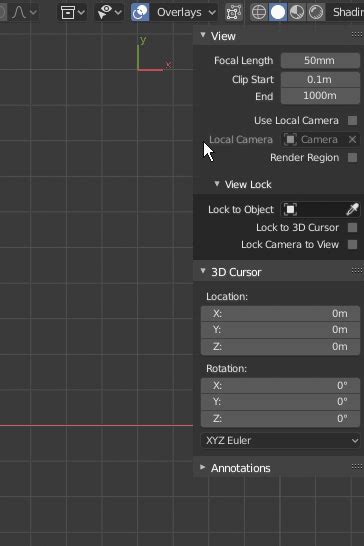Click the 'Focal Length' label

243,61
